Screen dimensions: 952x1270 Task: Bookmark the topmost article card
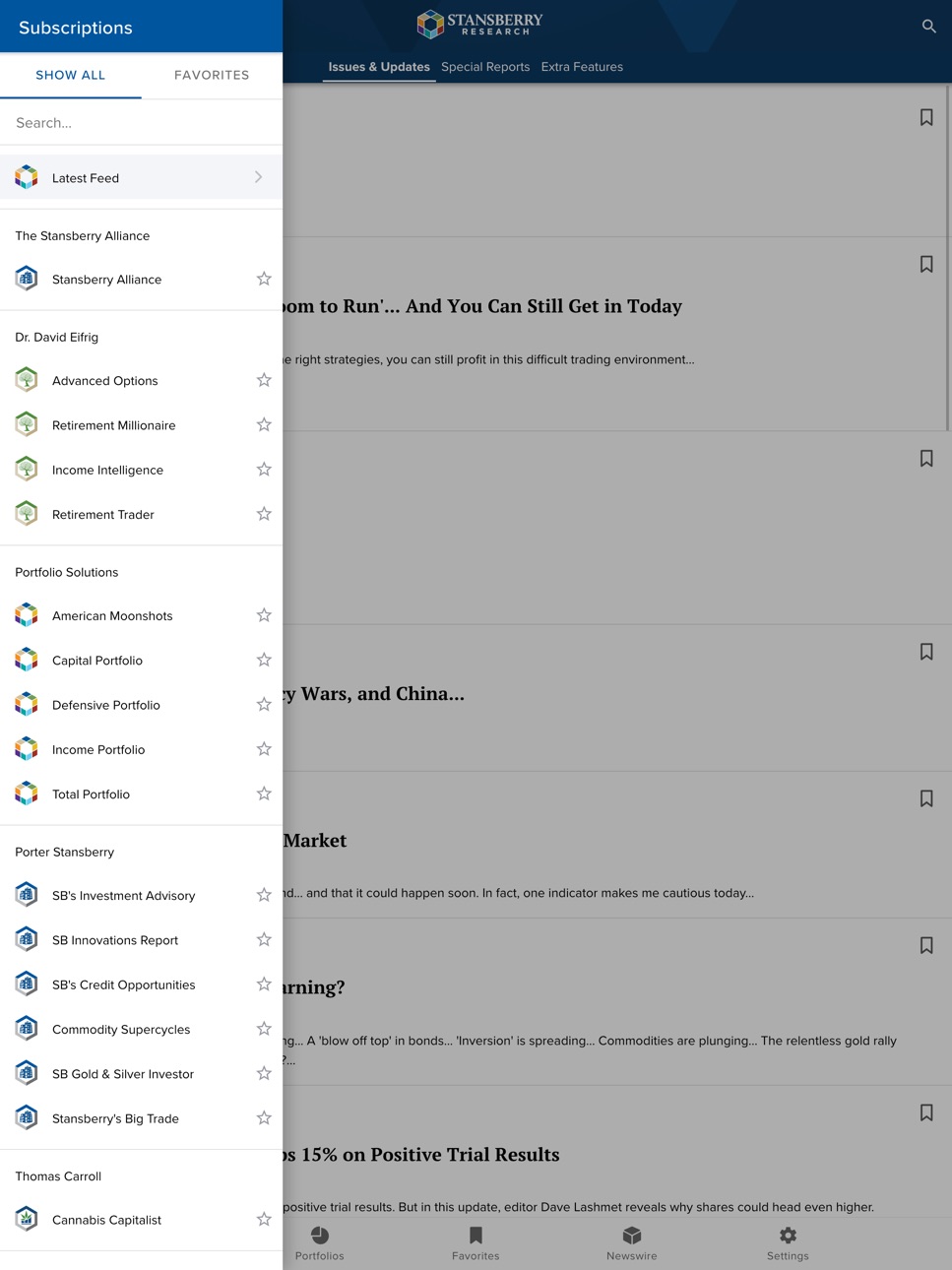(x=926, y=117)
